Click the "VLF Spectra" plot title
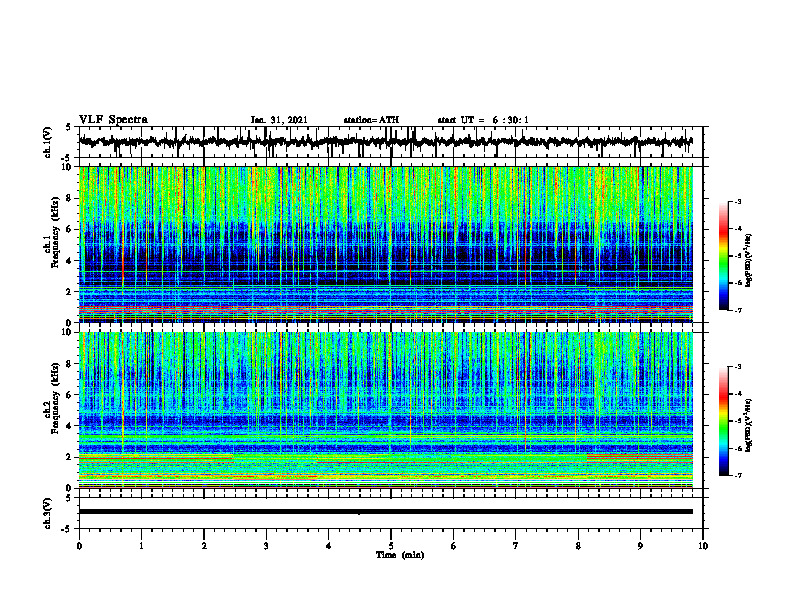The height and width of the screenshot is (612, 792). [x=113, y=120]
